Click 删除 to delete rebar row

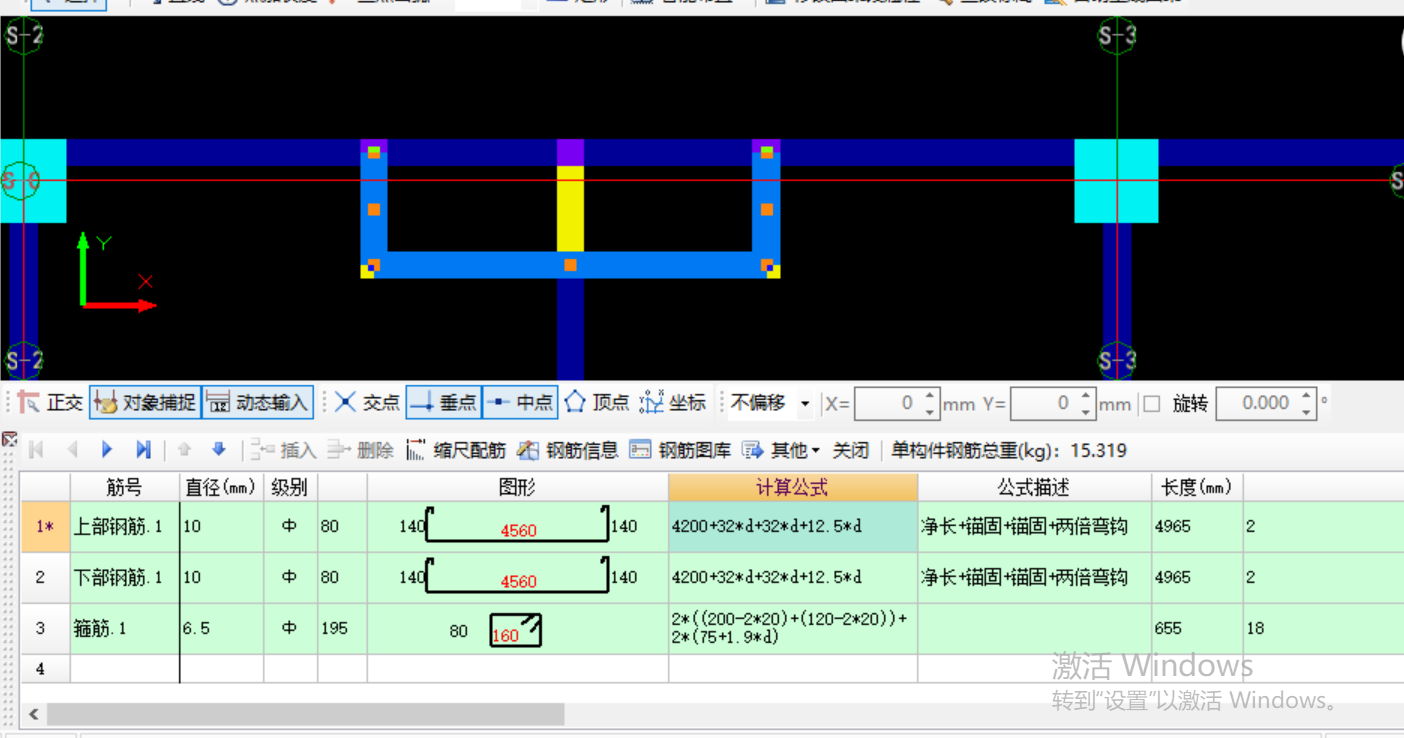(360, 450)
